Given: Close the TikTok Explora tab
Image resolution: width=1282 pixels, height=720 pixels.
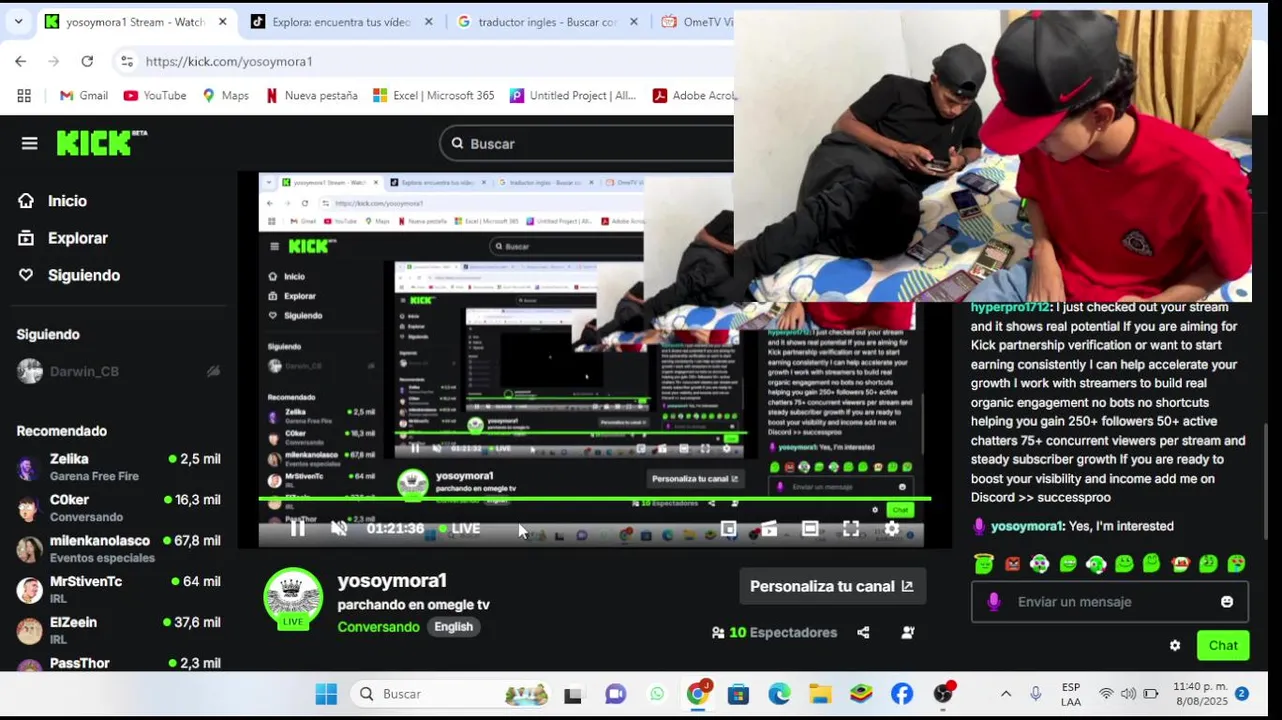Looking at the screenshot, I should (429, 22).
